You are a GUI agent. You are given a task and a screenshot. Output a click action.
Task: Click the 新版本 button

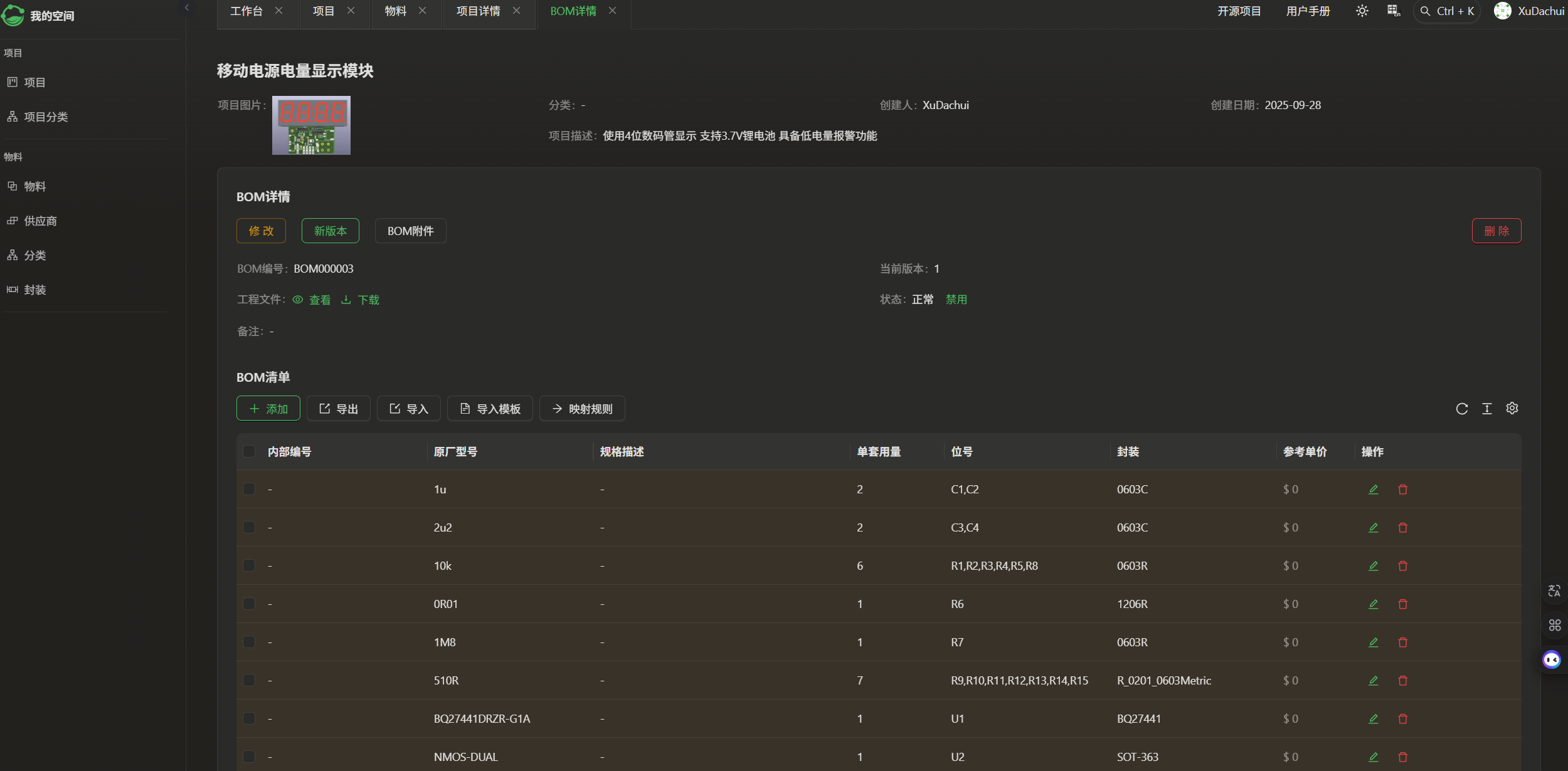[330, 231]
